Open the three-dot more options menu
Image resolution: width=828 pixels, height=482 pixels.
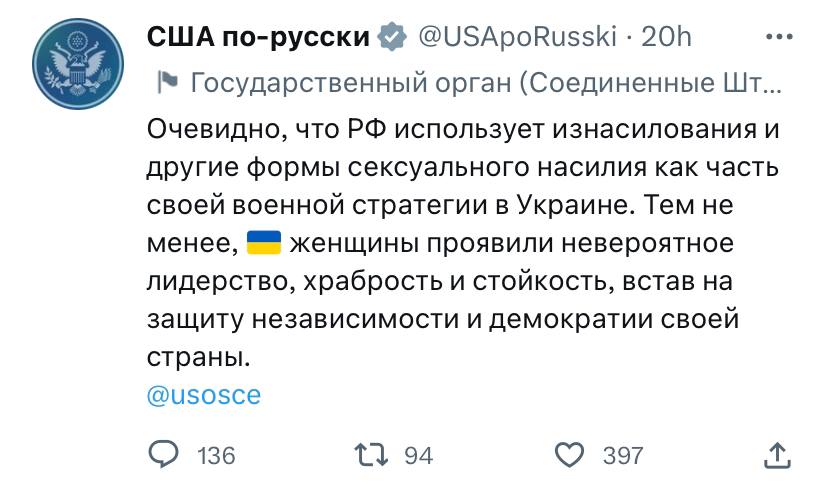778,38
